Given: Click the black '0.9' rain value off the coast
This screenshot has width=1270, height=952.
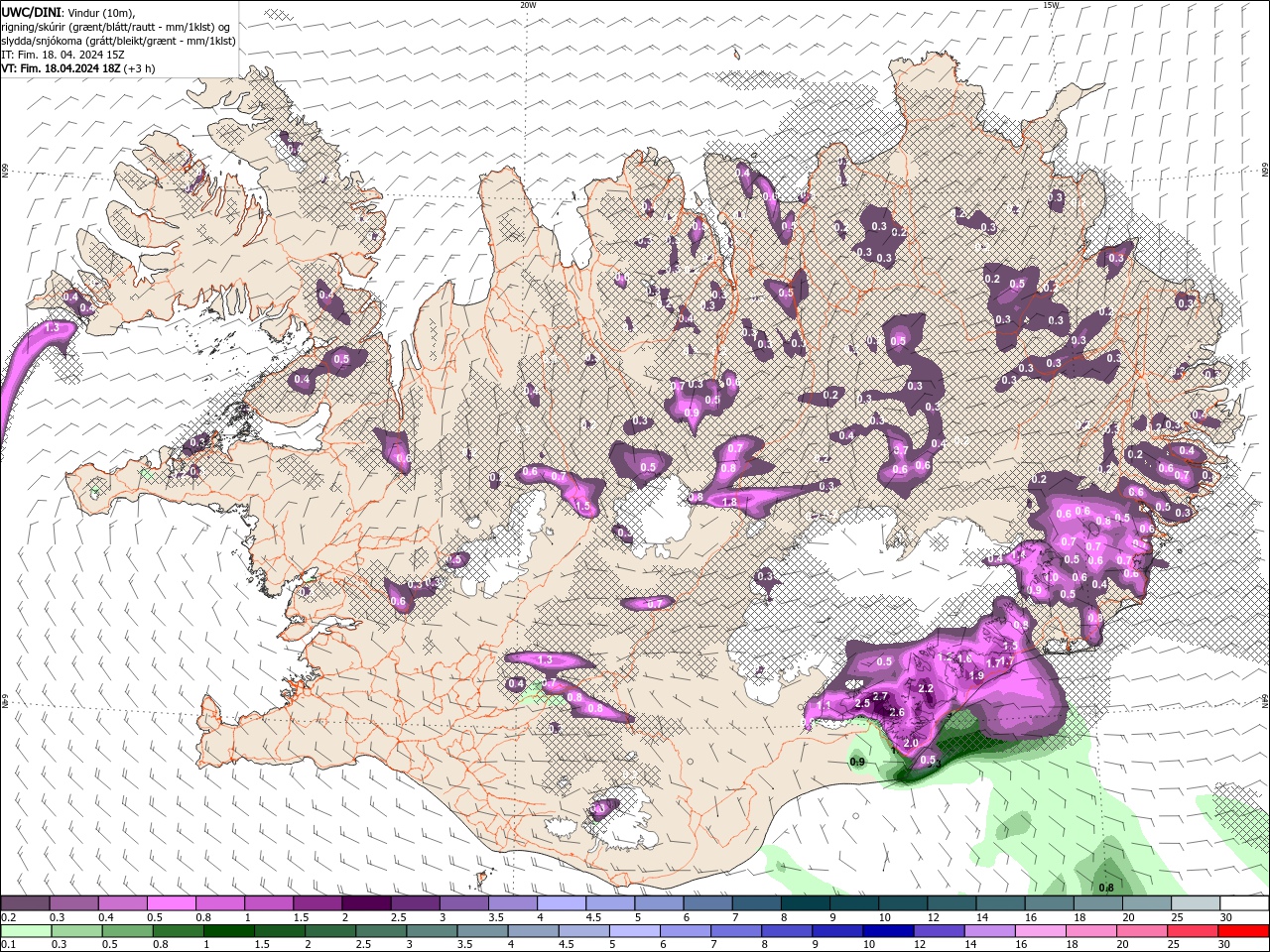Looking at the screenshot, I should [x=858, y=762].
